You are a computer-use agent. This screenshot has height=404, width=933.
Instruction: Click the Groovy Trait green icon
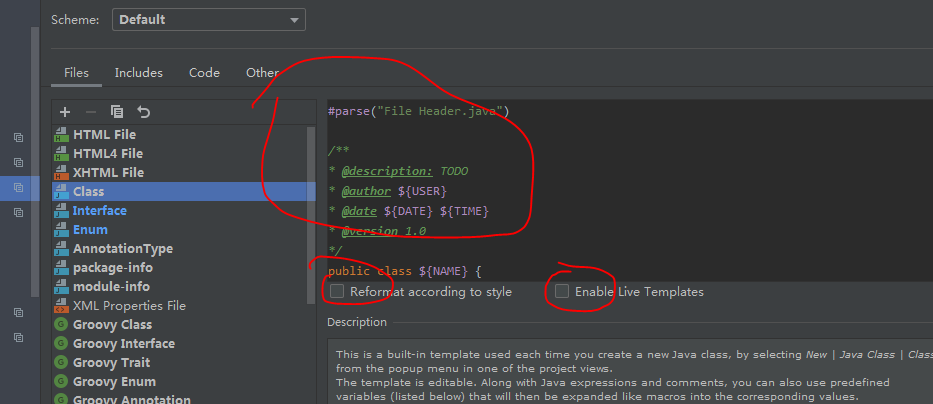click(61, 363)
